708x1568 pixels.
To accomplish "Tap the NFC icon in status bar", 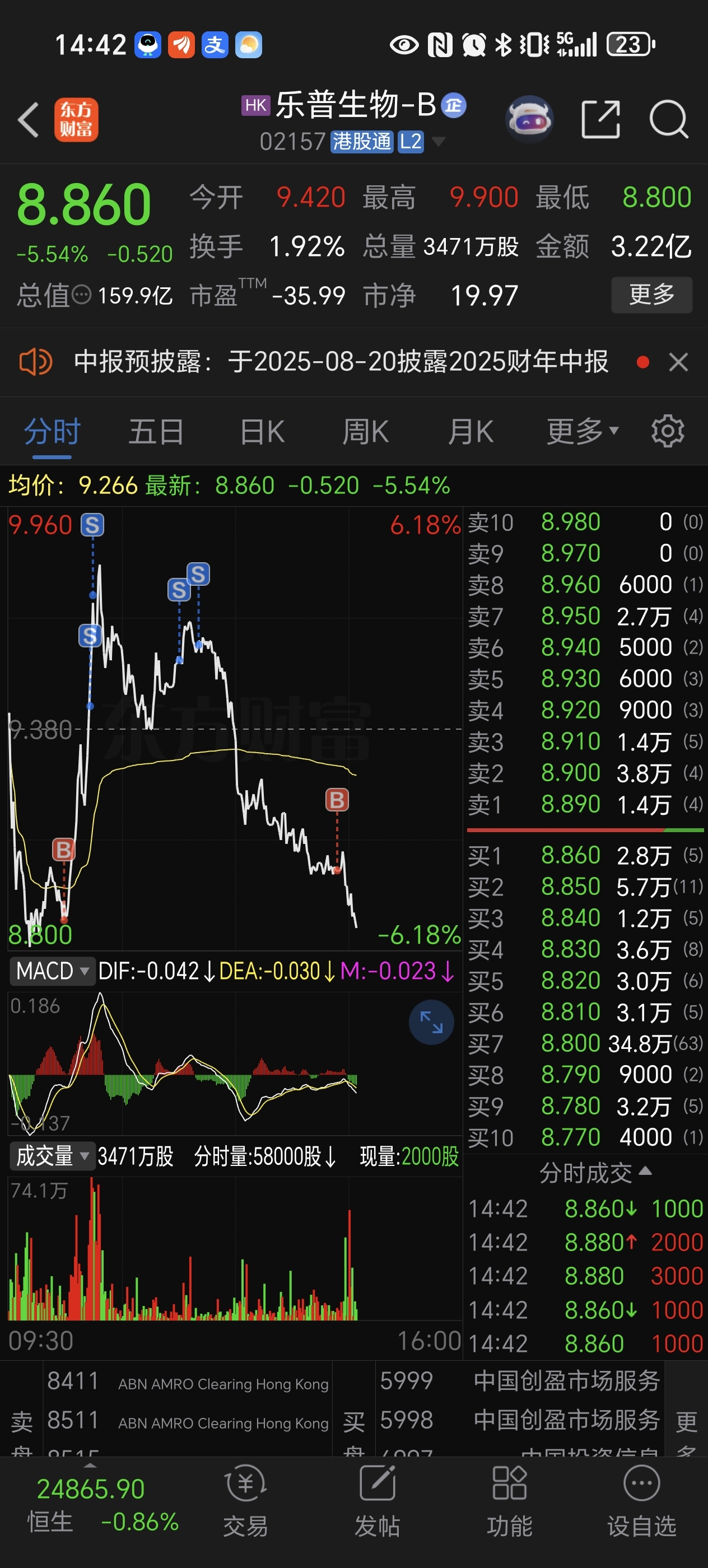I will tap(440, 44).
